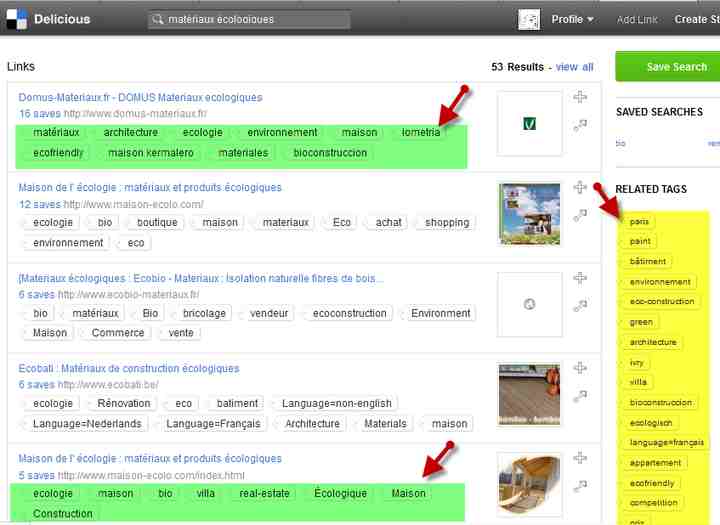Image resolution: width=720 pixels, height=525 pixels.
Task: Add the 12-saves Maison de l'écologie link plus icon
Action: coord(580,187)
